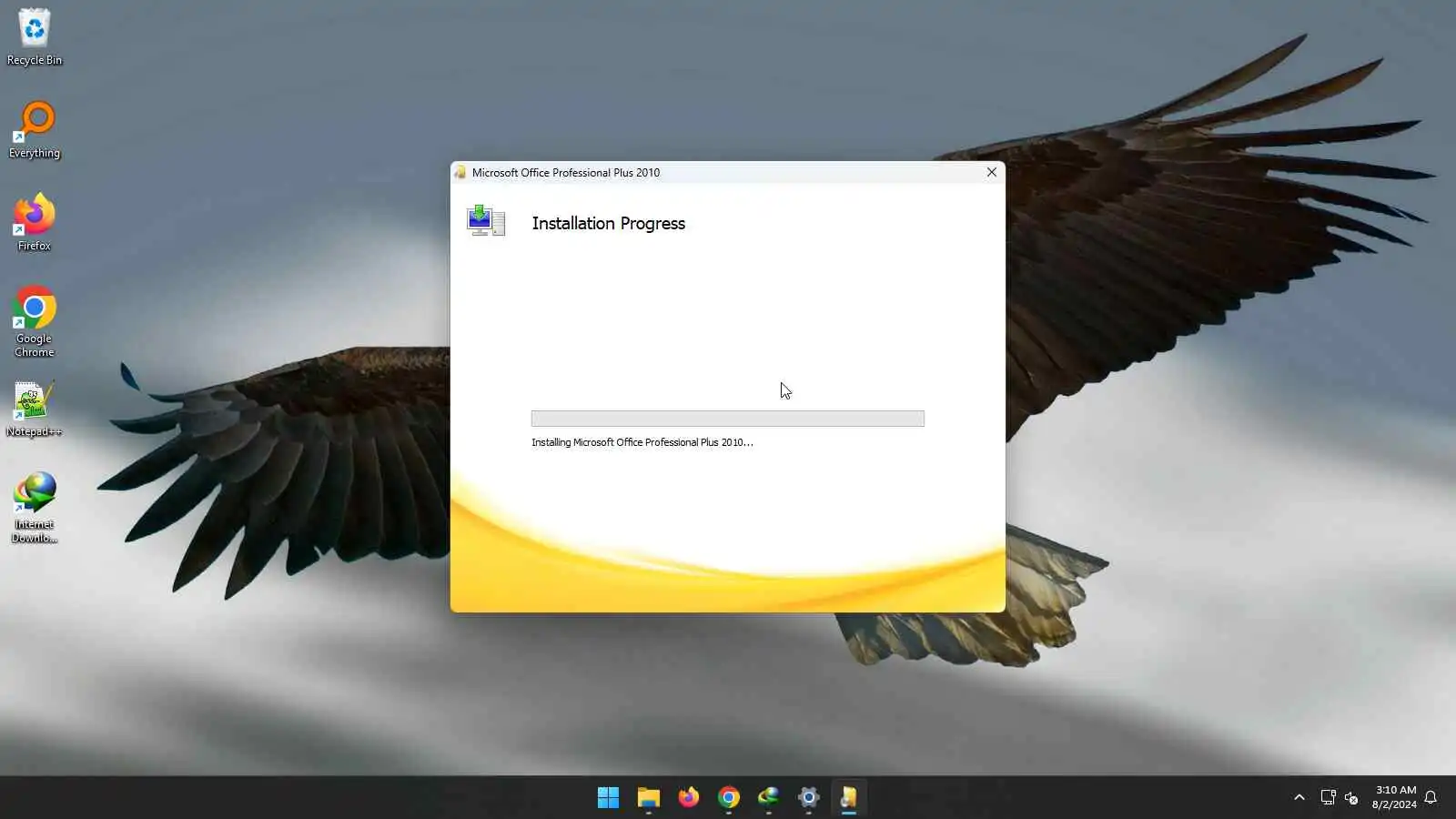Screen dimensions: 1456x819
Task: Select the Internet Download Manager desktop shortcut
Action: [35, 508]
